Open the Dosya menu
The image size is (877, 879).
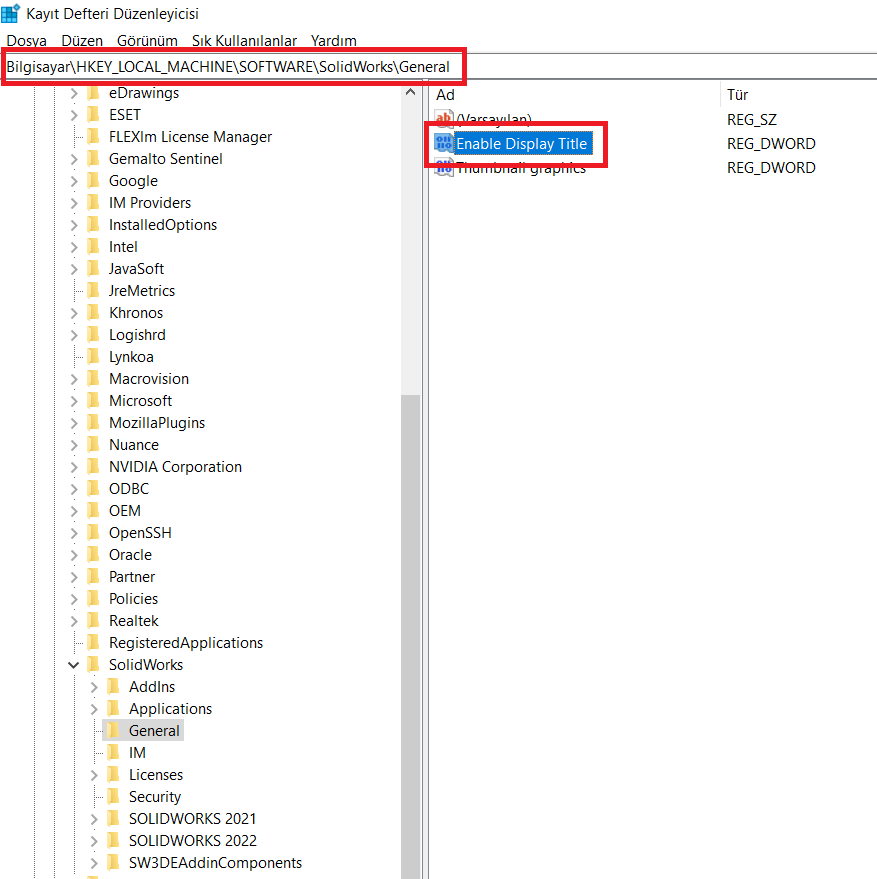click(x=26, y=41)
